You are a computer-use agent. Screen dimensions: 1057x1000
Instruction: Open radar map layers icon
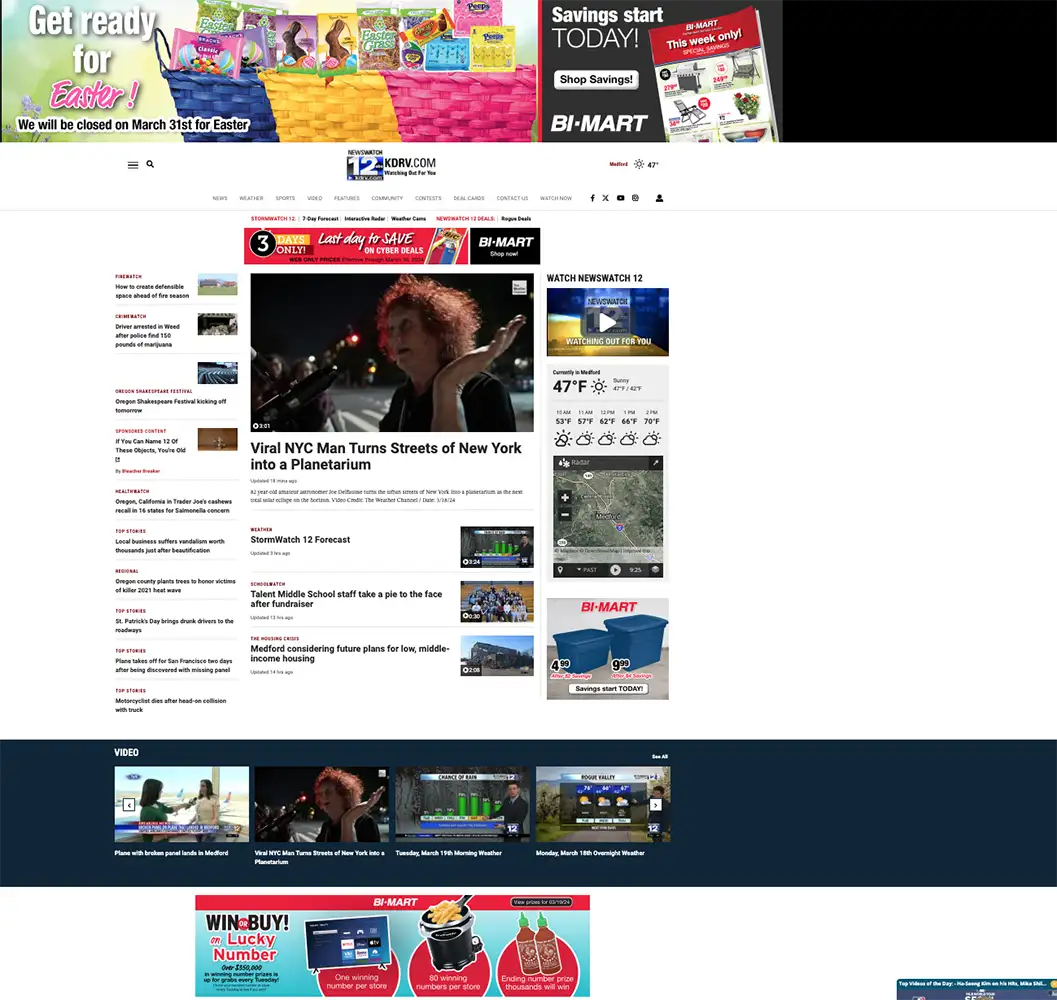655,570
